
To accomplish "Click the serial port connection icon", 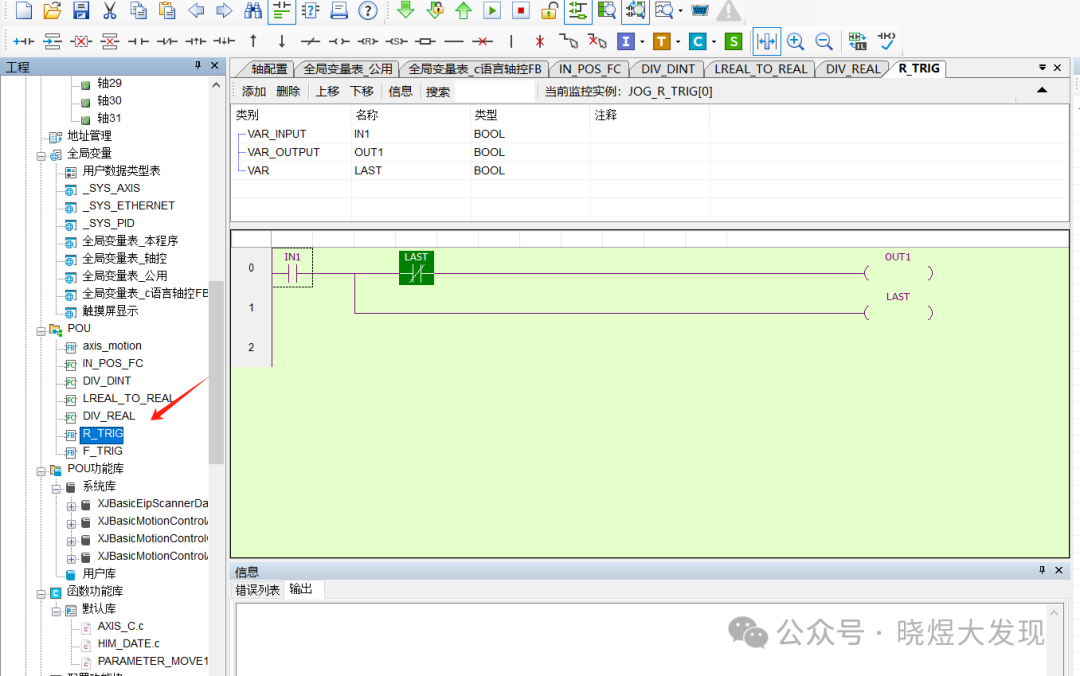I will pyautogui.click(x=700, y=10).
